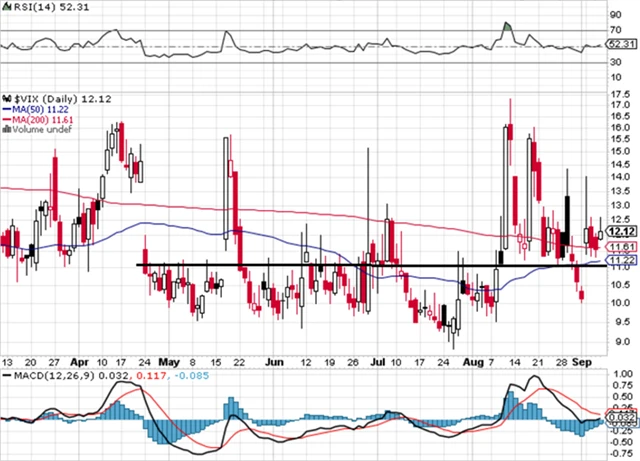
Task: Select the 52.31 RSI value tag
Action: click(x=622, y=44)
